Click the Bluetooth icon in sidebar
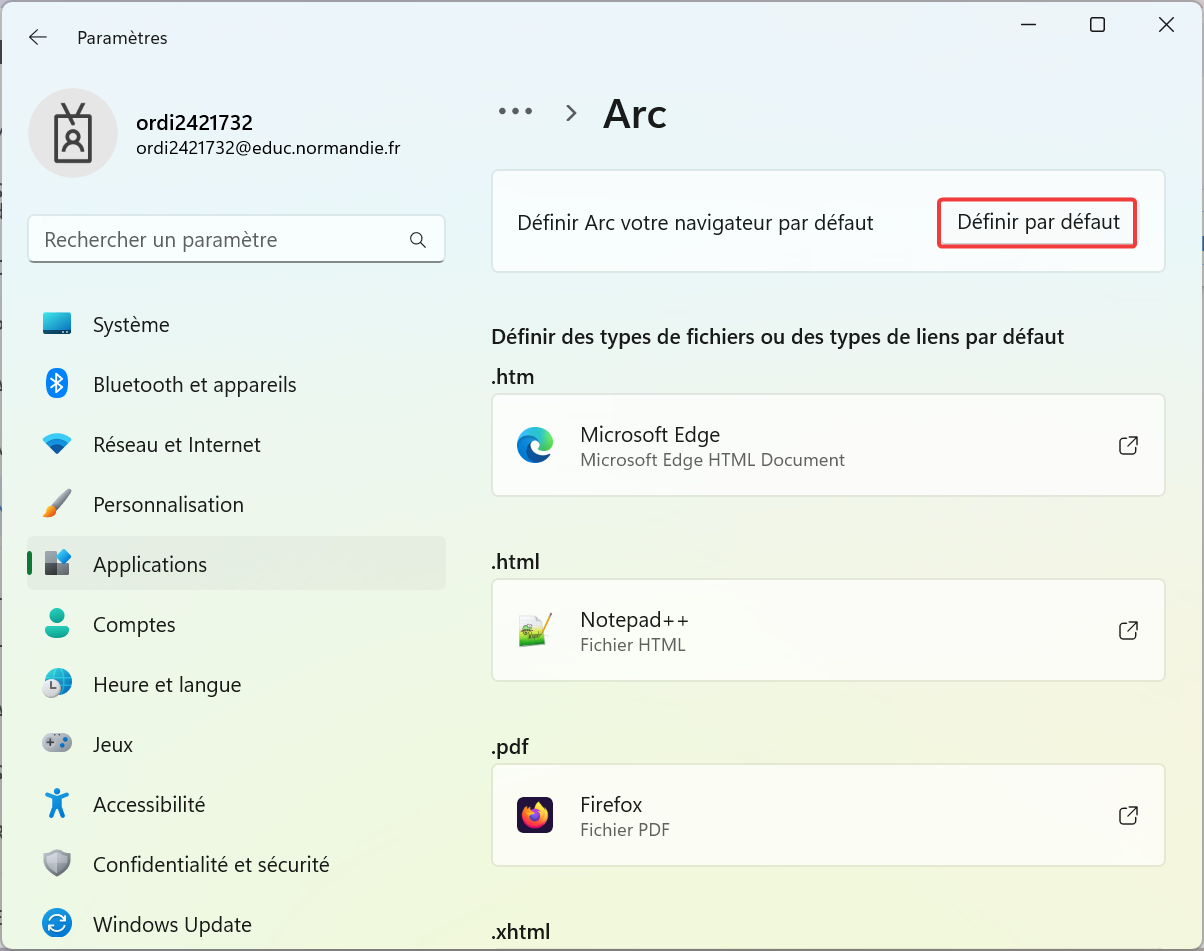The width and height of the screenshot is (1204, 951). click(x=57, y=384)
